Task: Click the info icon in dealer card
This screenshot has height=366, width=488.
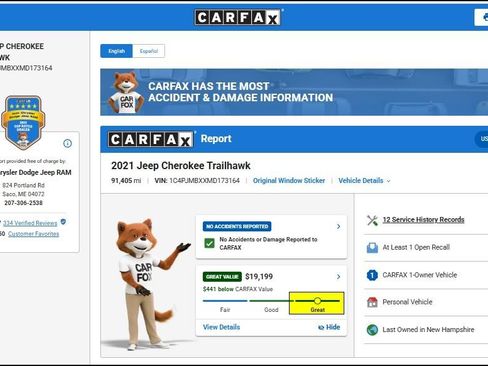Action: click(x=67, y=143)
